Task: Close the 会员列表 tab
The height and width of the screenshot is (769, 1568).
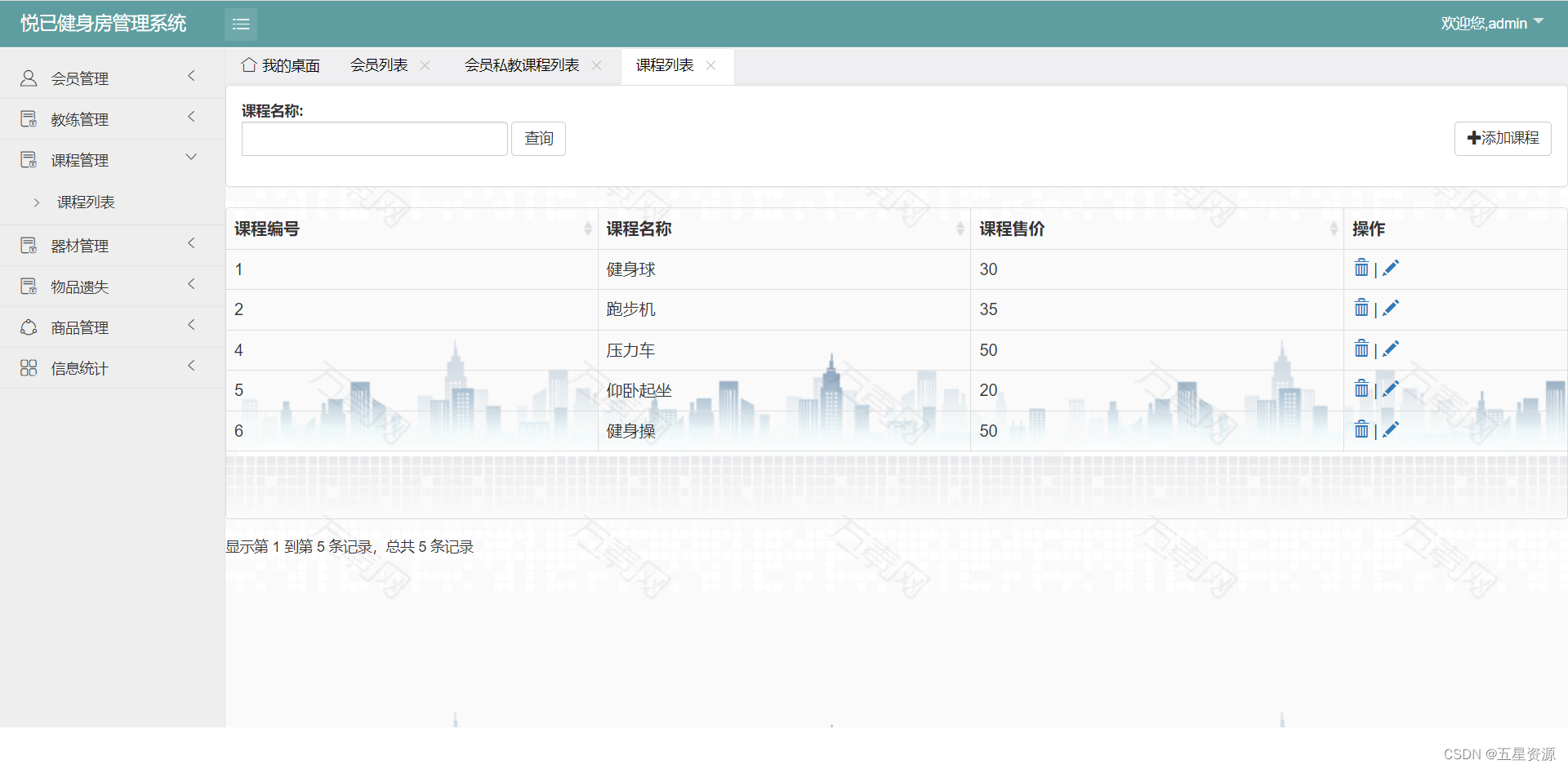Action: (x=425, y=65)
